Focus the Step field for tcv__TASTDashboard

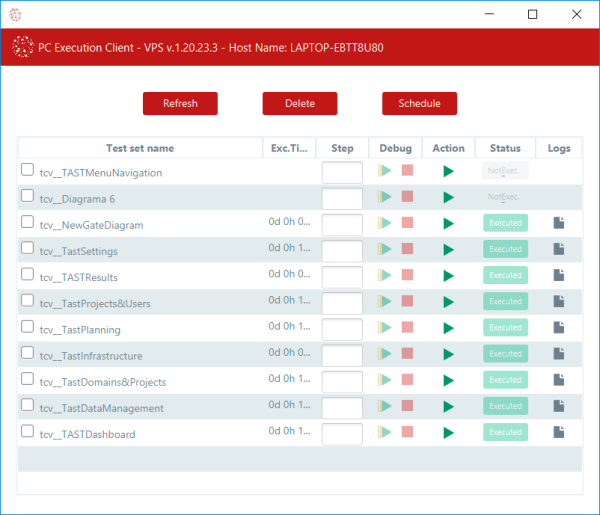click(x=342, y=434)
